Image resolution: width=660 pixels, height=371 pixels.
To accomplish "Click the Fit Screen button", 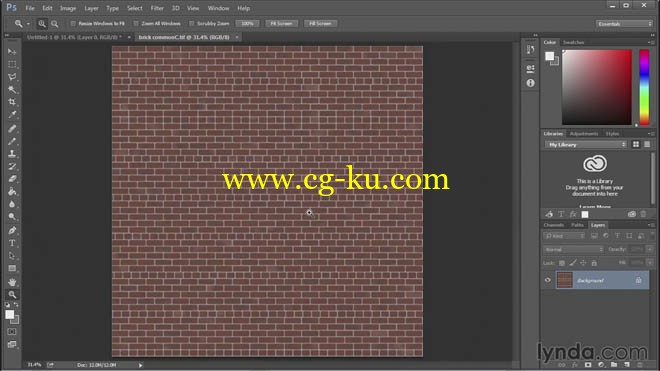I will [281, 24].
